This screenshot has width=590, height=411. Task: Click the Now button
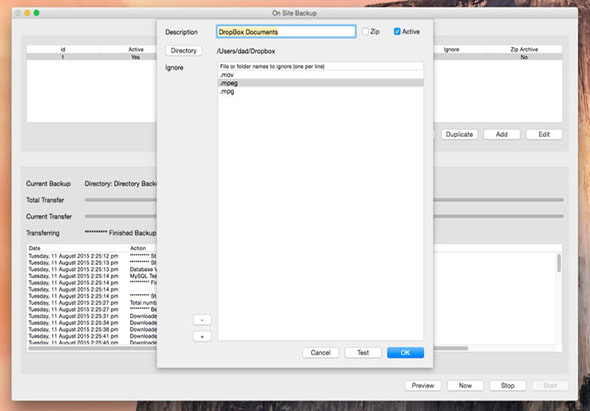tap(465, 385)
